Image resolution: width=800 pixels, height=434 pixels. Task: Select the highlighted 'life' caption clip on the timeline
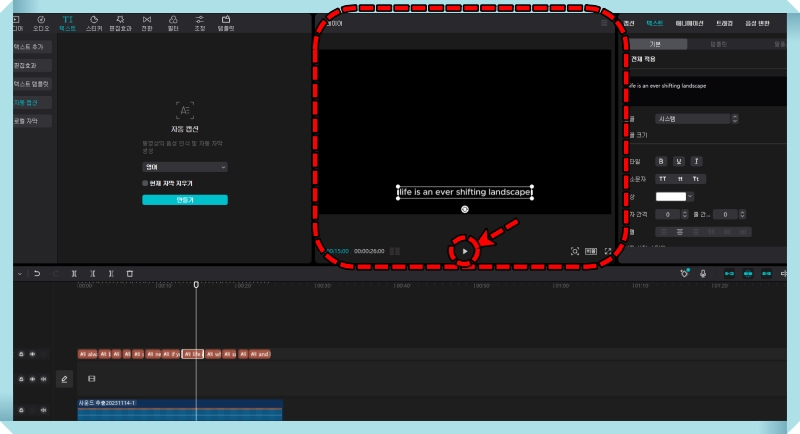coord(193,354)
